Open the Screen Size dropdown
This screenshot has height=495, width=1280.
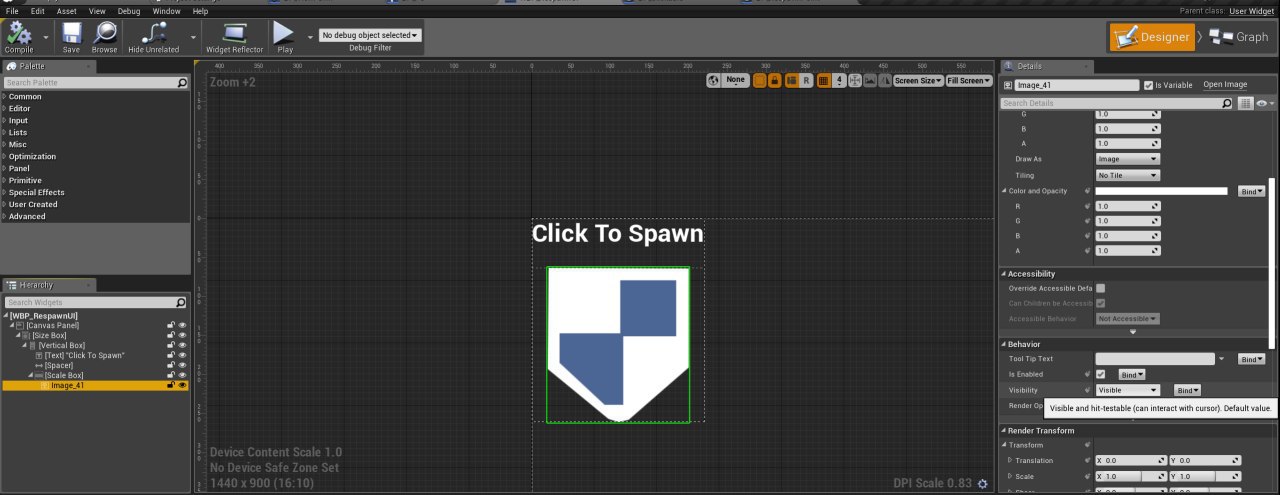coord(918,80)
